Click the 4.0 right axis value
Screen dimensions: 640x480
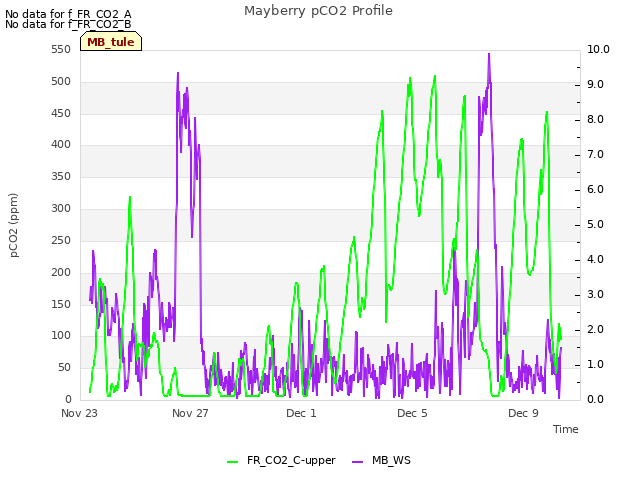596,260
